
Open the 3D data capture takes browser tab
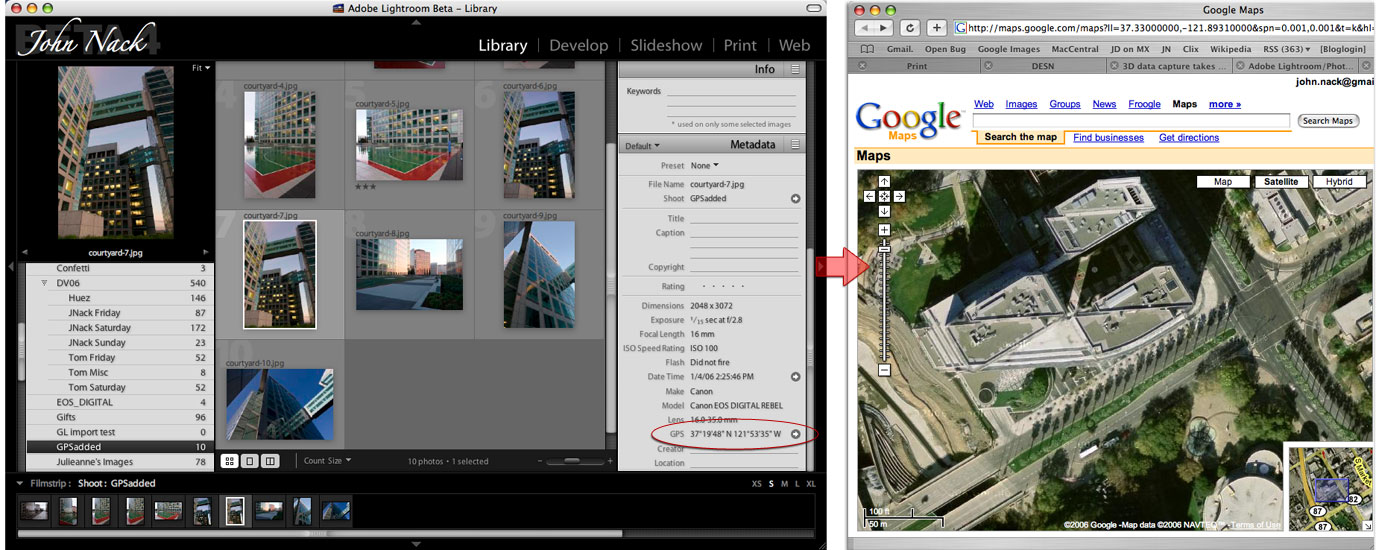tap(1167, 66)
